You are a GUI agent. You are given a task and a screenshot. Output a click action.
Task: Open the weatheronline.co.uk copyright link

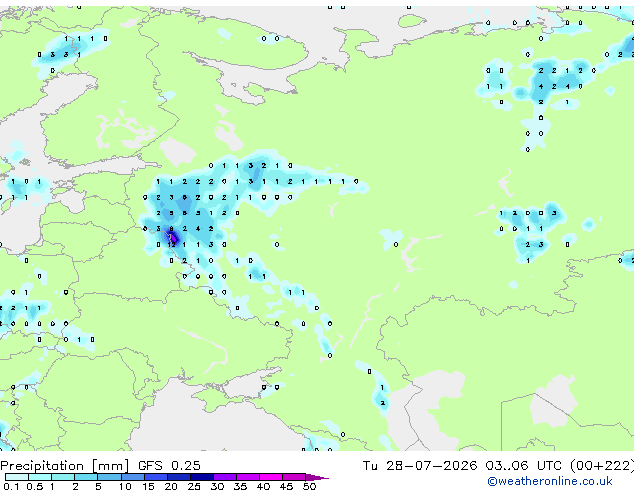(549, 481)
